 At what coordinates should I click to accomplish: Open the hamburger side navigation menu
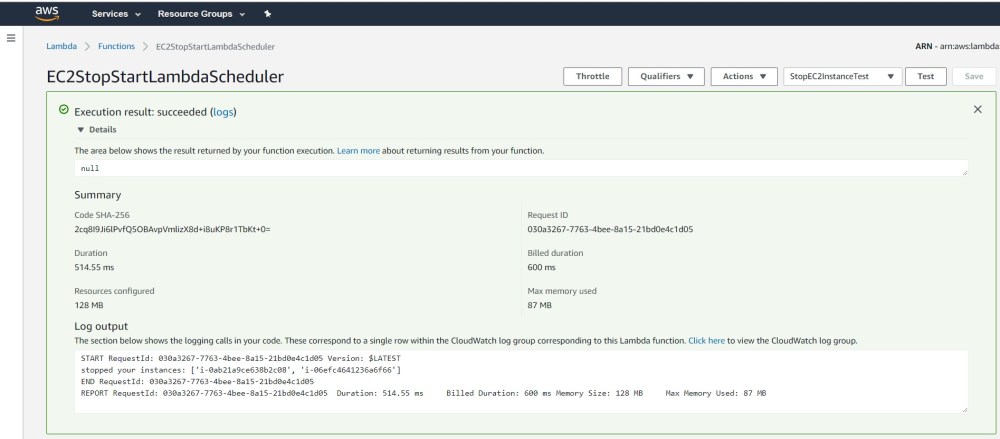point(11,38)
